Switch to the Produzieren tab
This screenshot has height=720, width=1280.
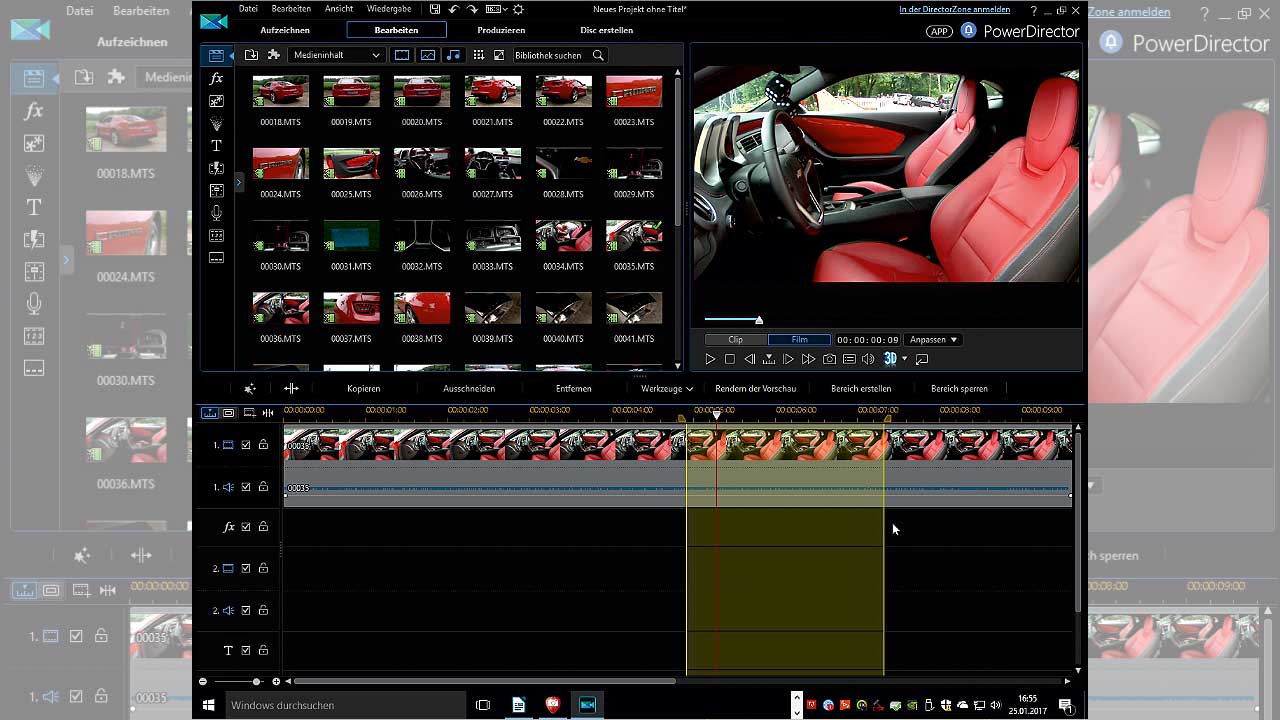501,30
